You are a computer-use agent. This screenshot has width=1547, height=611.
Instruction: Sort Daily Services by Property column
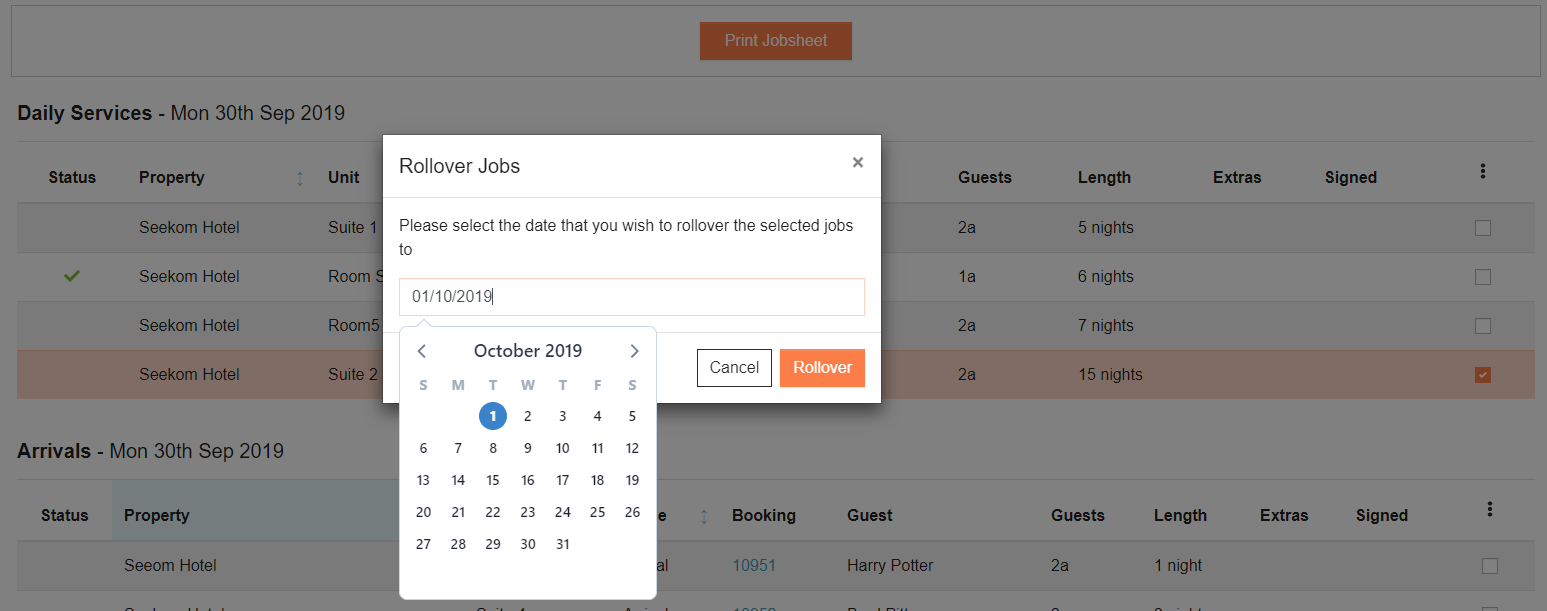coord(300,178)
